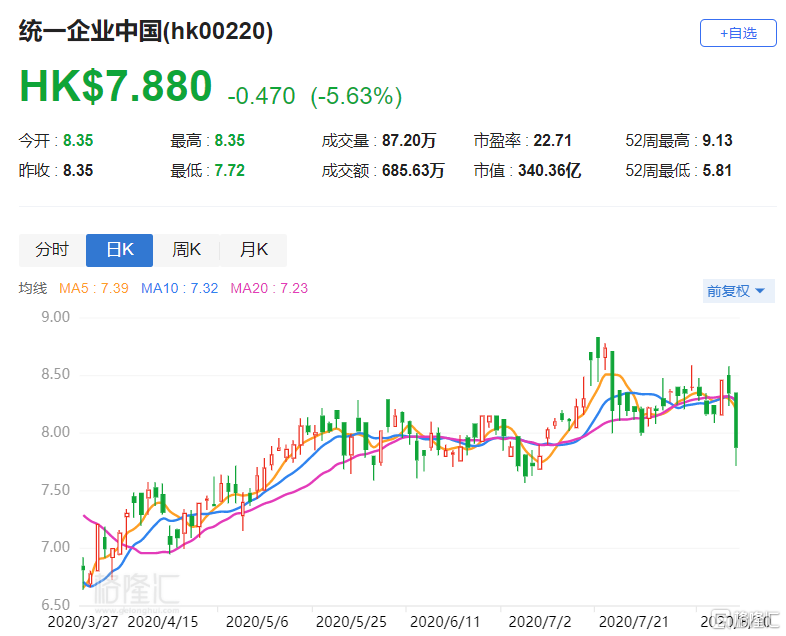
Task: Click the 8.50 price axis label
Action: (56, 374)
